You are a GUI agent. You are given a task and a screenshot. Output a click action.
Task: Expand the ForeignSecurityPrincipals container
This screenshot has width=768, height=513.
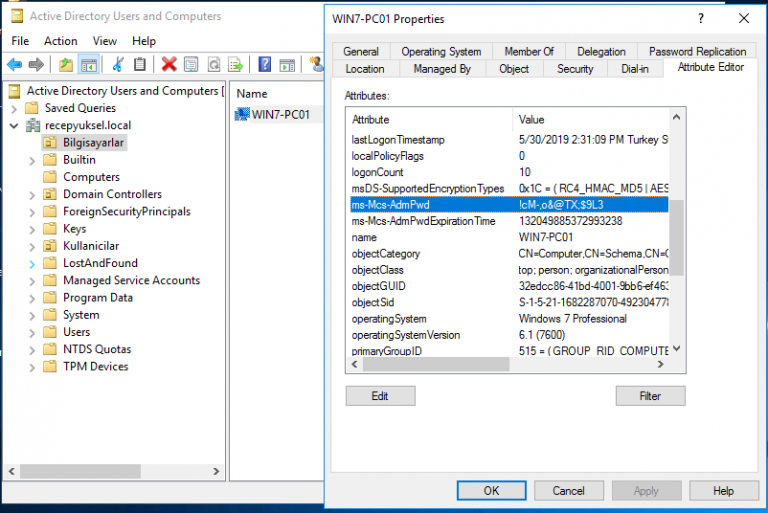[x=32, y=212]
